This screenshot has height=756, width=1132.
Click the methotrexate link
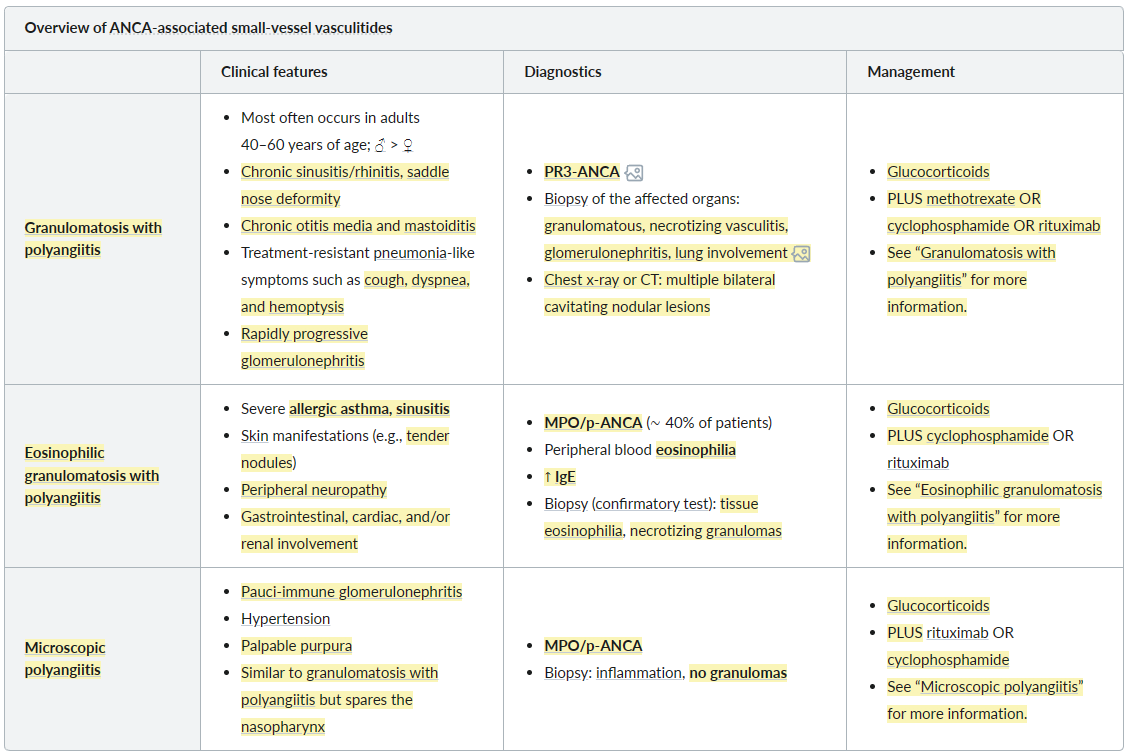(970, 199)
